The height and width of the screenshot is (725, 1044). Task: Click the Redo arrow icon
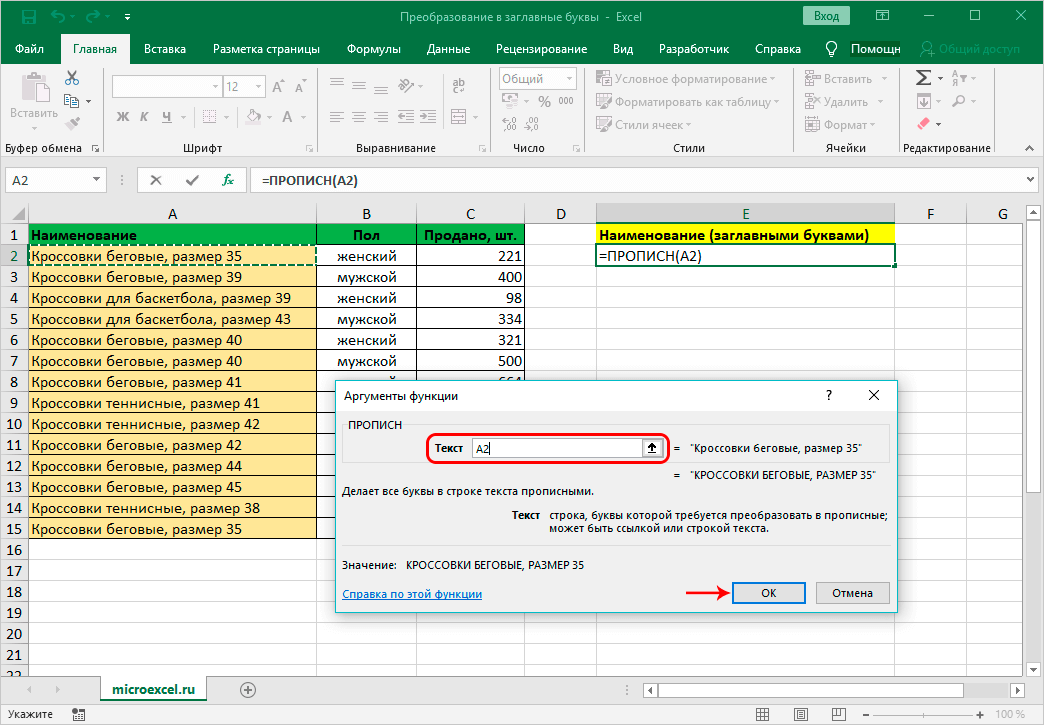(91, 16)
